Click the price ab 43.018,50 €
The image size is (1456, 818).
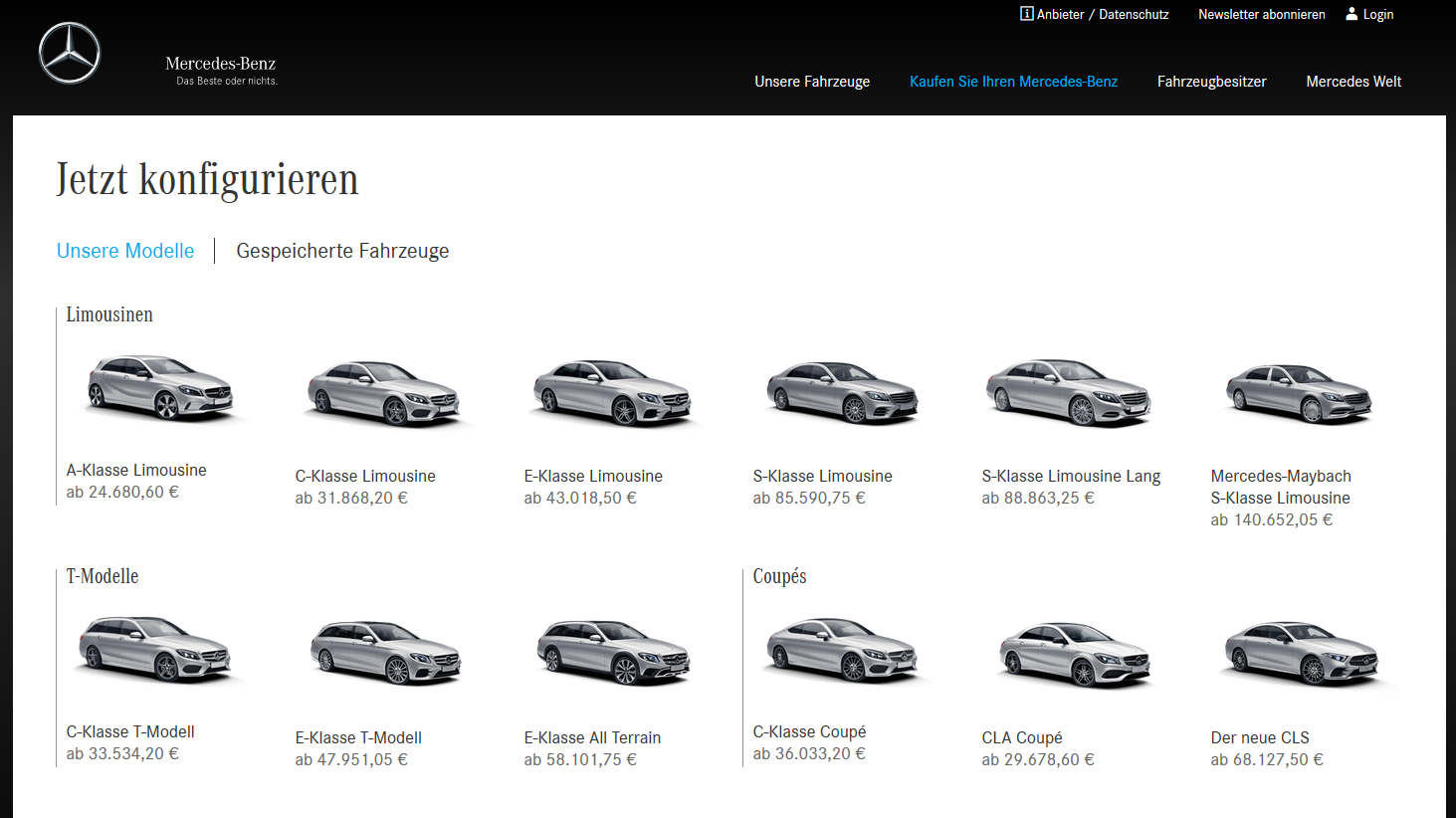pyautogui.click(x=580, y=498)
